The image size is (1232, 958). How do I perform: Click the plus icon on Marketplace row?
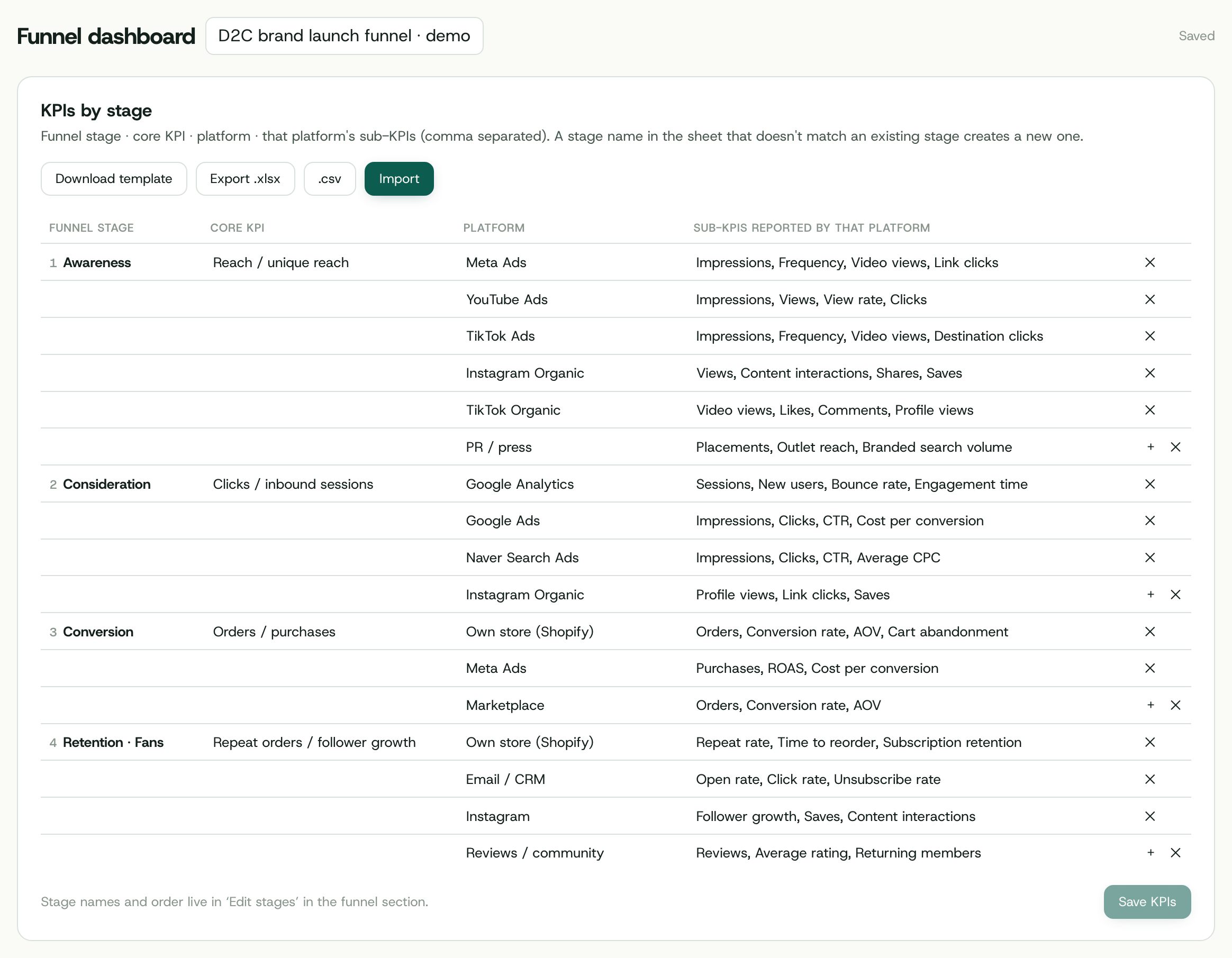coord(1150,705)
